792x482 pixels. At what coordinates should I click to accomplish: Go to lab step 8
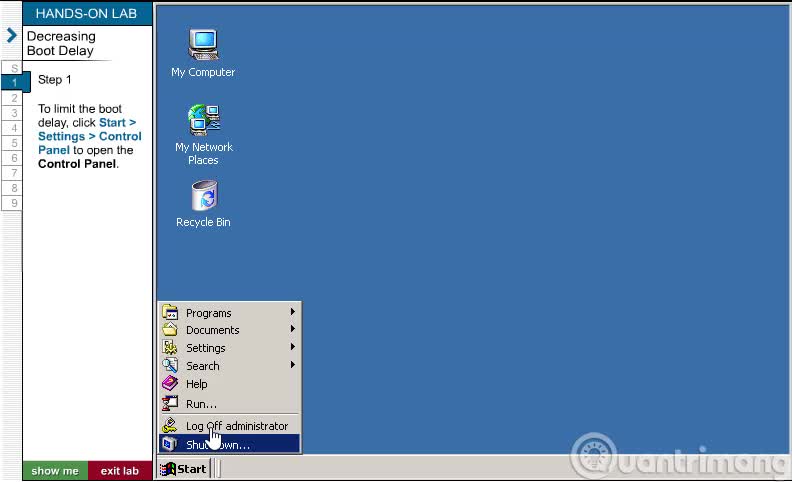coord(14,188)
